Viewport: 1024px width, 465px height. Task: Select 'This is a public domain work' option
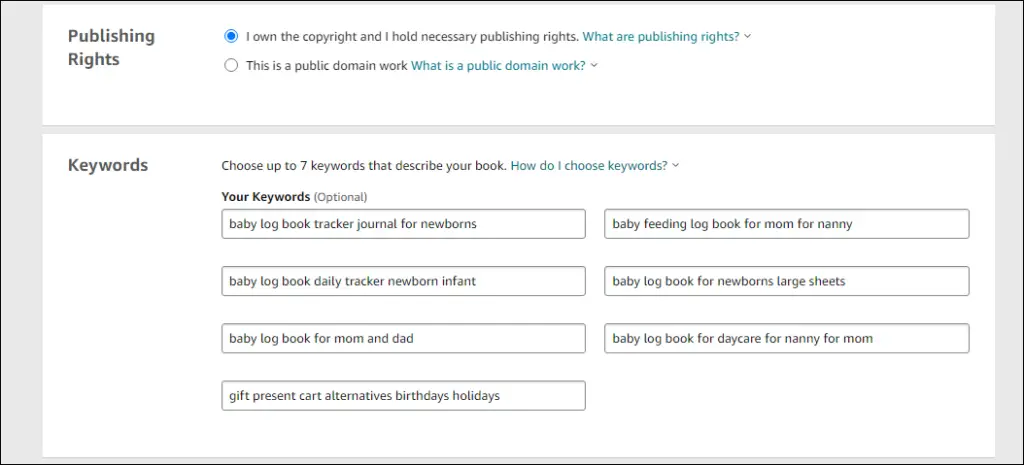click(231, 65)
